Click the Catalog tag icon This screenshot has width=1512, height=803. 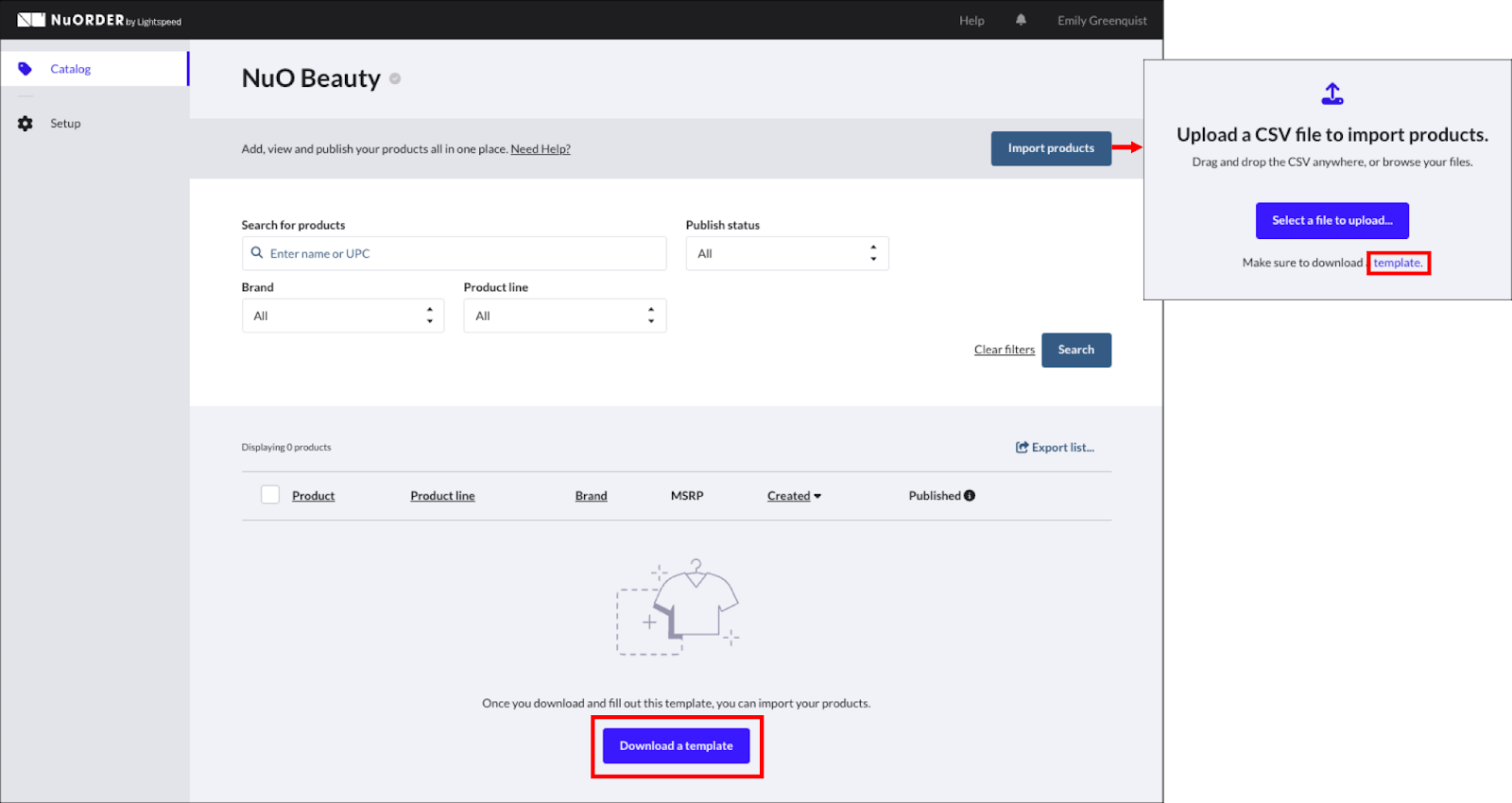pos(26,69)
